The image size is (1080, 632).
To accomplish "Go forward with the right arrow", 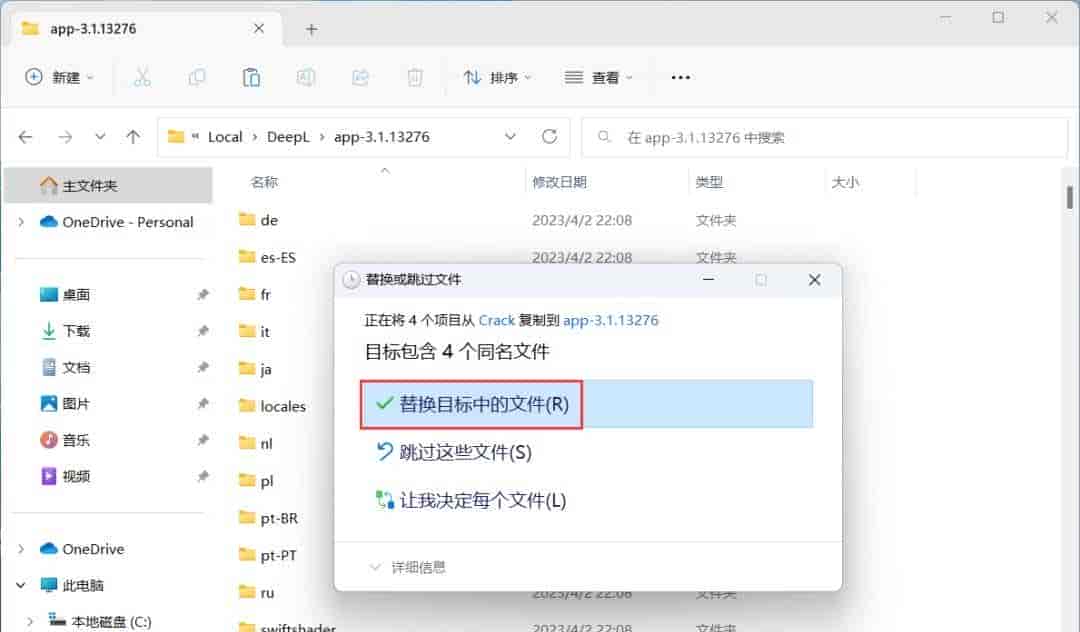I will pyautogui.click(x=65, y=137).
